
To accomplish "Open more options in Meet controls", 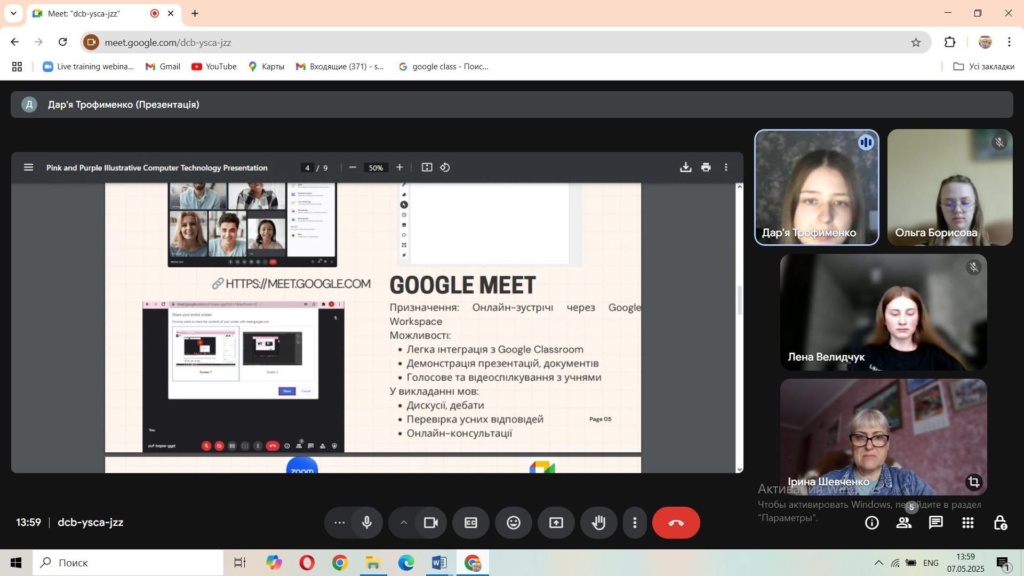I will coord(635,522).
